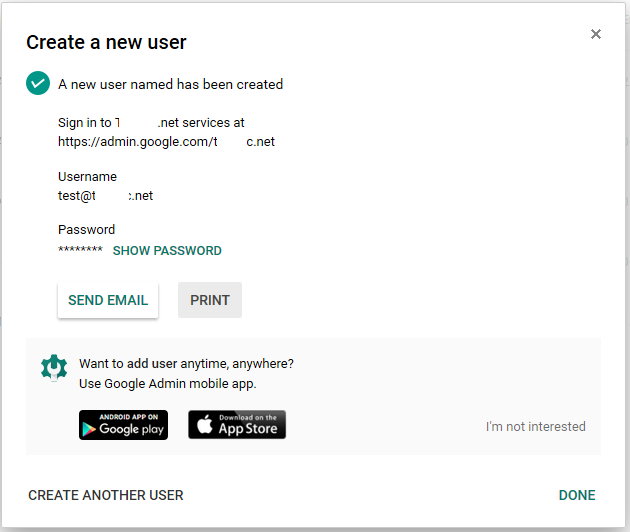Click the masked password asterisks
Viewport: 630px width, 532px height.
80,251
